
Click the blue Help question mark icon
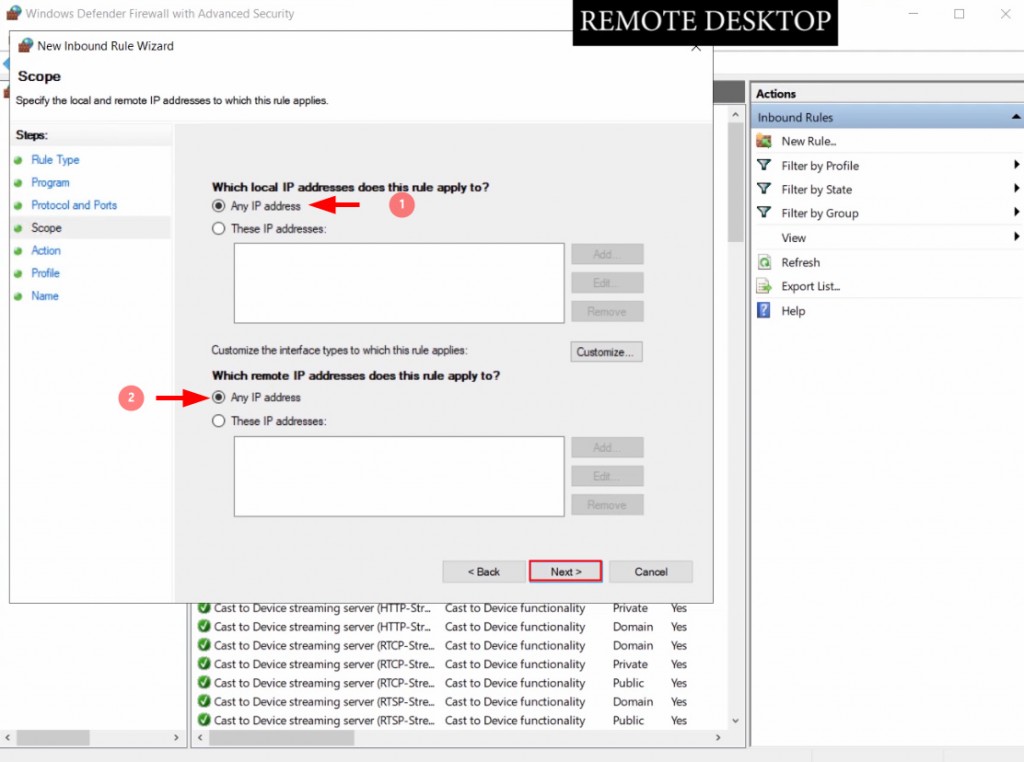click(x=763, y=310)
